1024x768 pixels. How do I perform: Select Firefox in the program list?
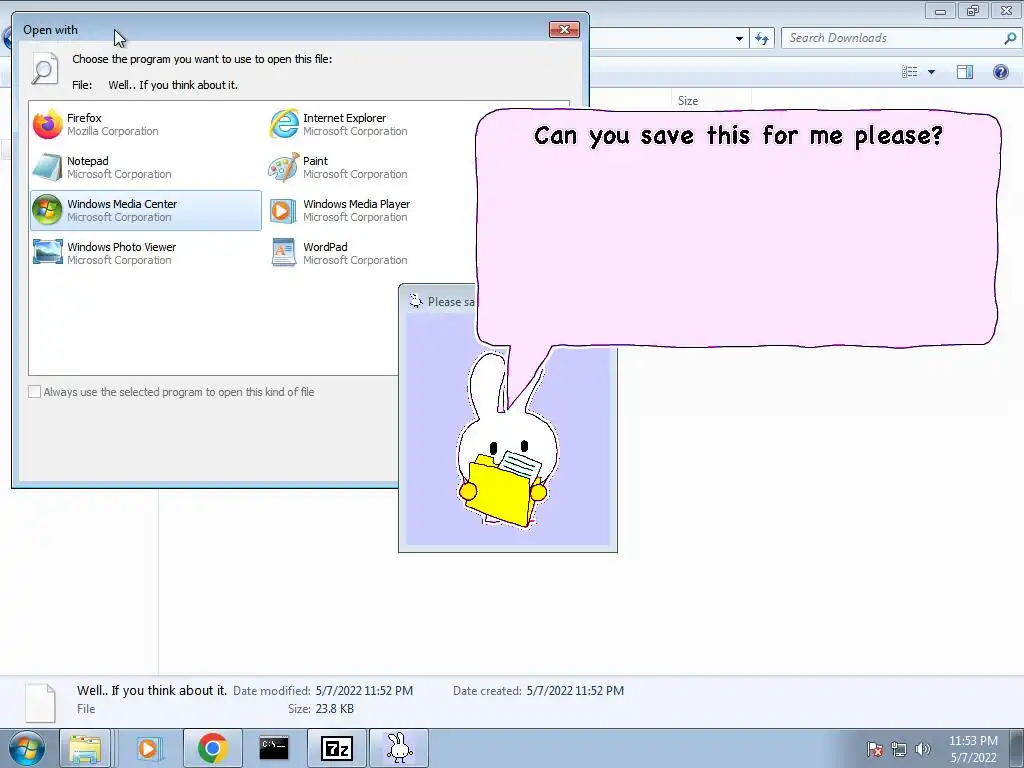pos(145,124)
